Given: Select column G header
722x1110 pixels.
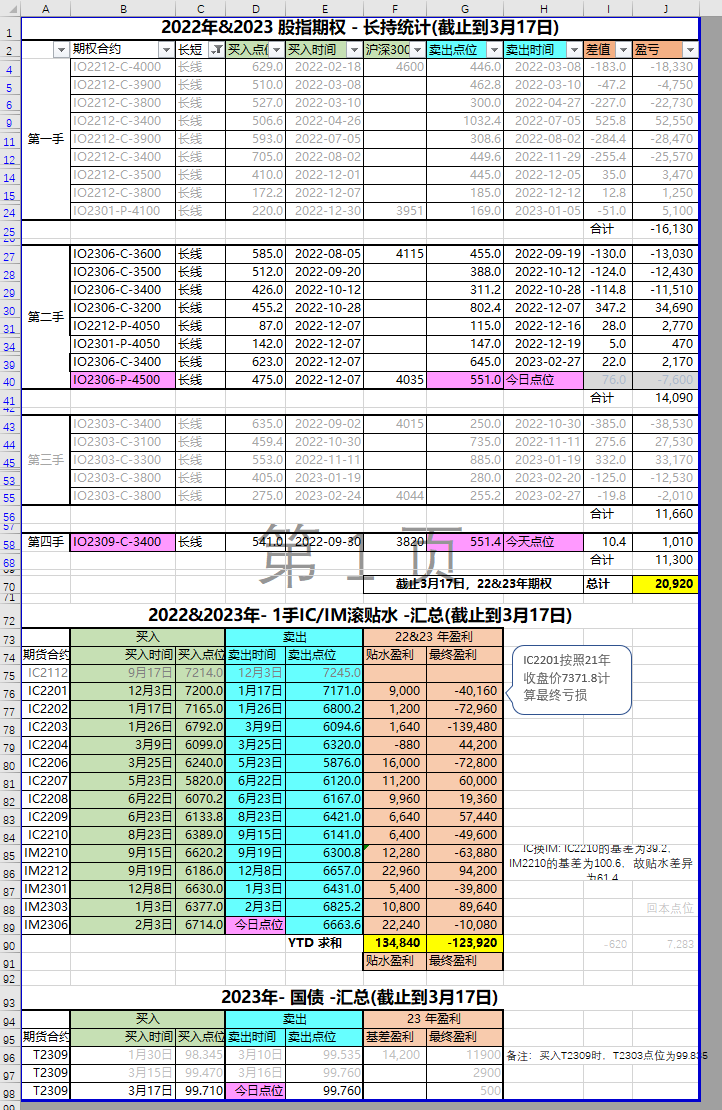Looking at the screenshot, I should 465,8.
